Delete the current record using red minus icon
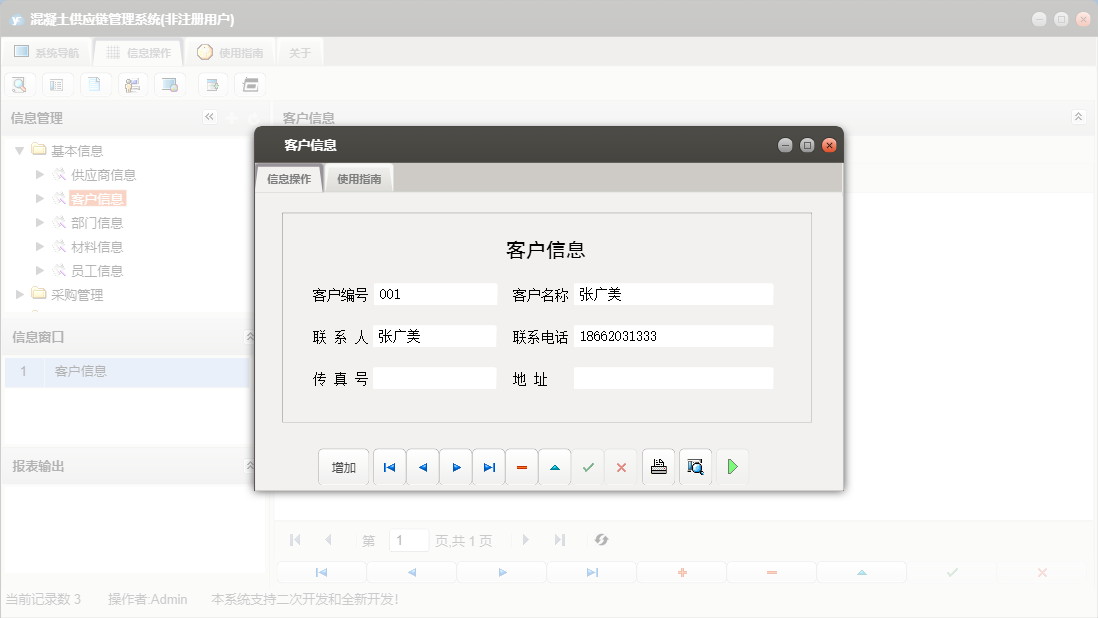 (x=521, y=466)
